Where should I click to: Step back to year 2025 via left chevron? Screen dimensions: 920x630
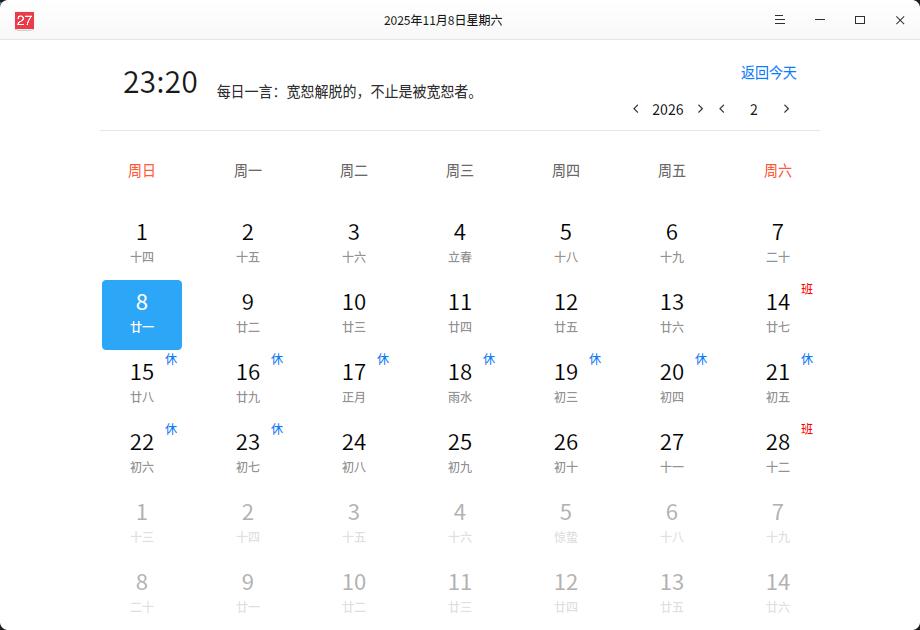click(x=637, y=110)
